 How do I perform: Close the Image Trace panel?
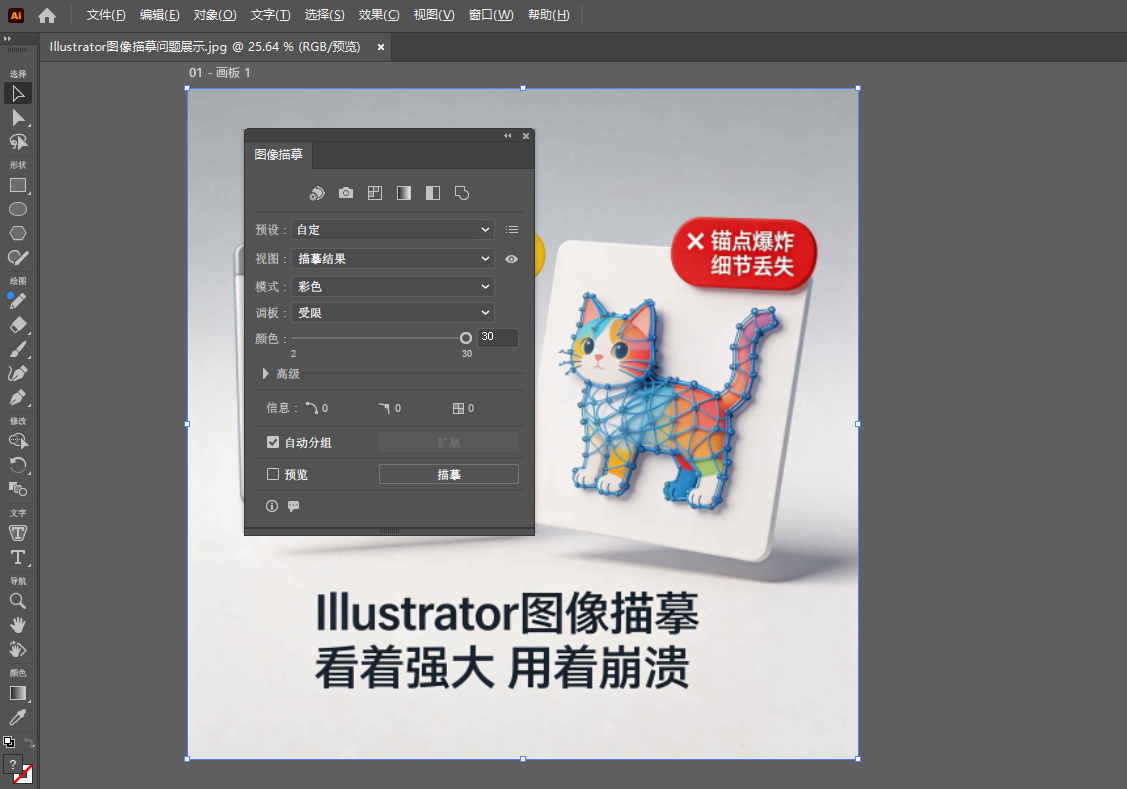tap(526, 136)
